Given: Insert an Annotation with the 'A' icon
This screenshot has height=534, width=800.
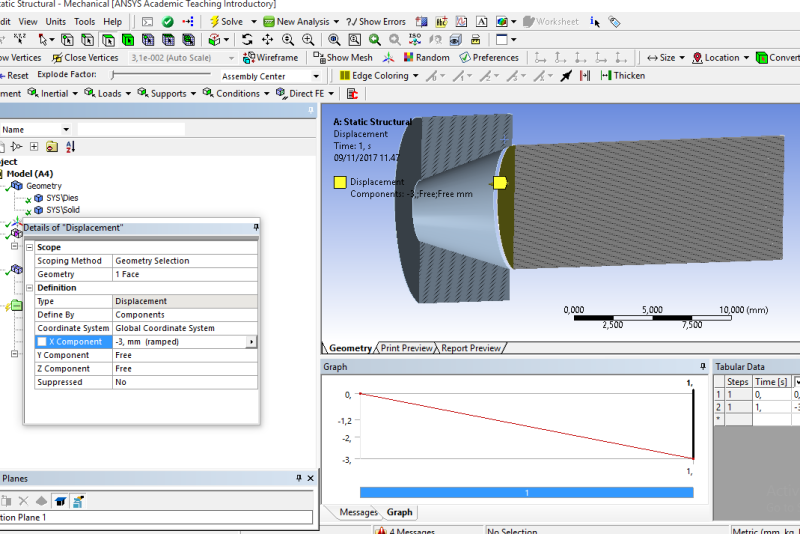Looking at the screenshot, I should 481,22.
